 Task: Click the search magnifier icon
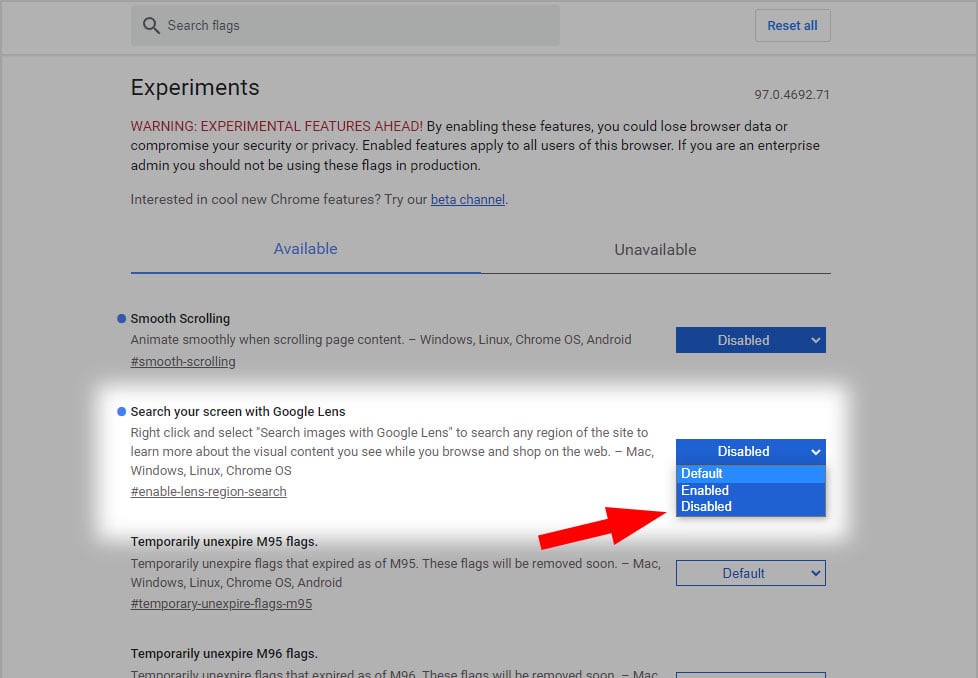click(151, 26)
